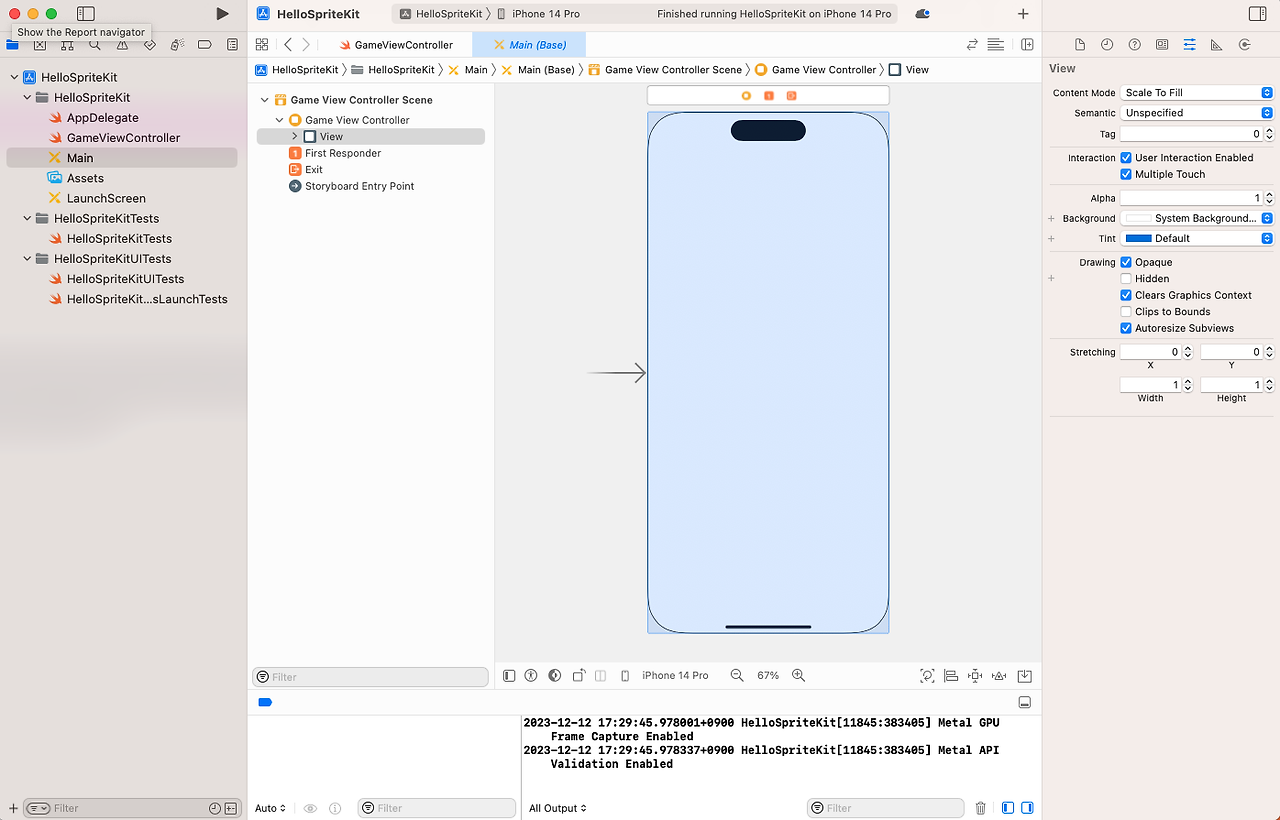Zoom out the storyboard canvas
This screenshot has height=820, width=1280.
(x=737, y=676)
